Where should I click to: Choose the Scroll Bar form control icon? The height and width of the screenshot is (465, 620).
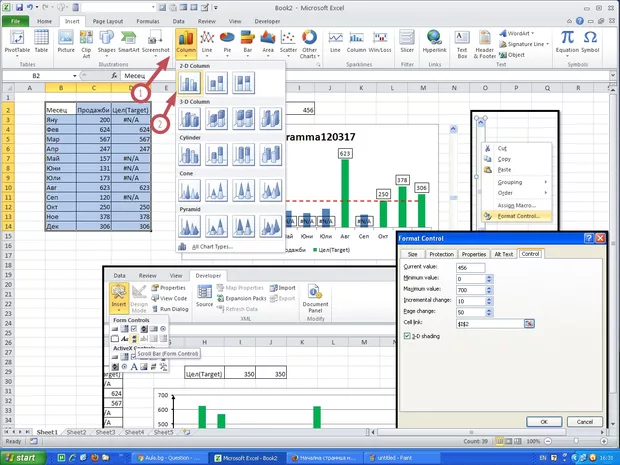click(133, 340)
